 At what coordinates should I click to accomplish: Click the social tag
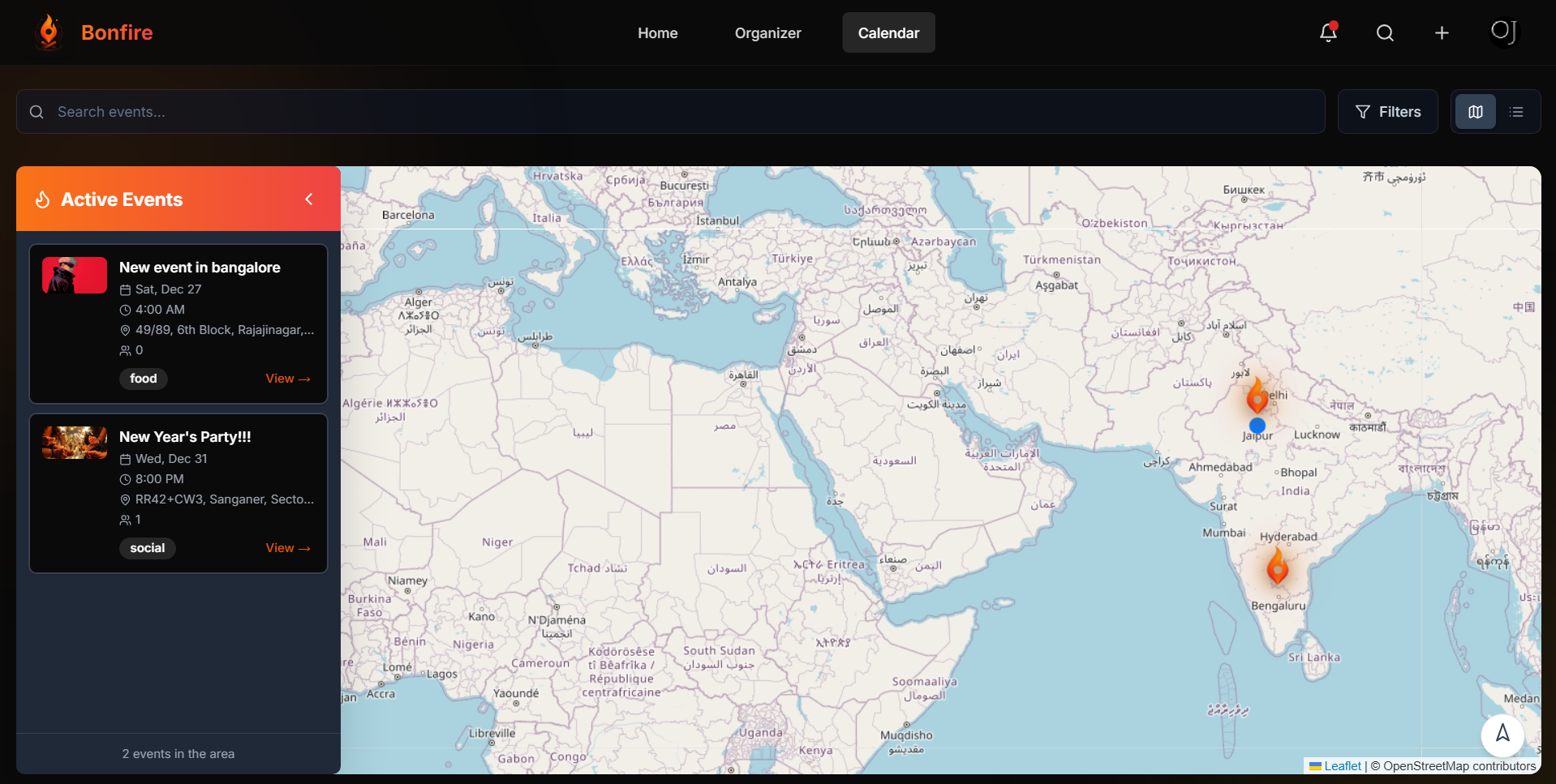click(x=148, y=548)
